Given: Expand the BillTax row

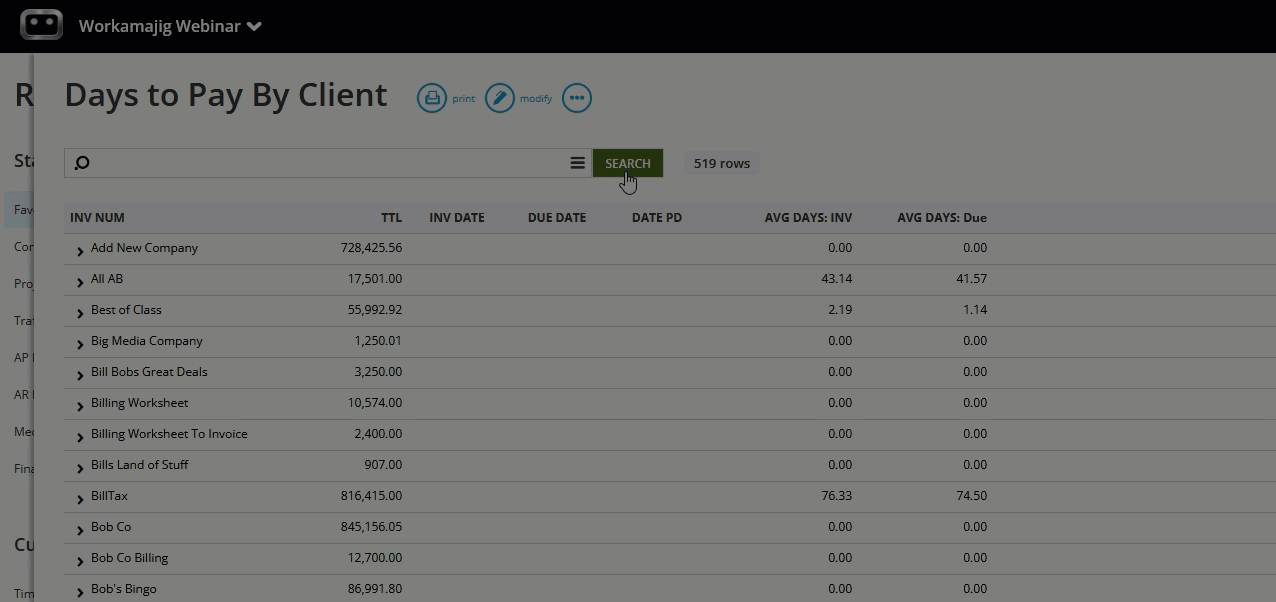Looking at the screenshot, I should pyautogui.click(x=80, y=499).
